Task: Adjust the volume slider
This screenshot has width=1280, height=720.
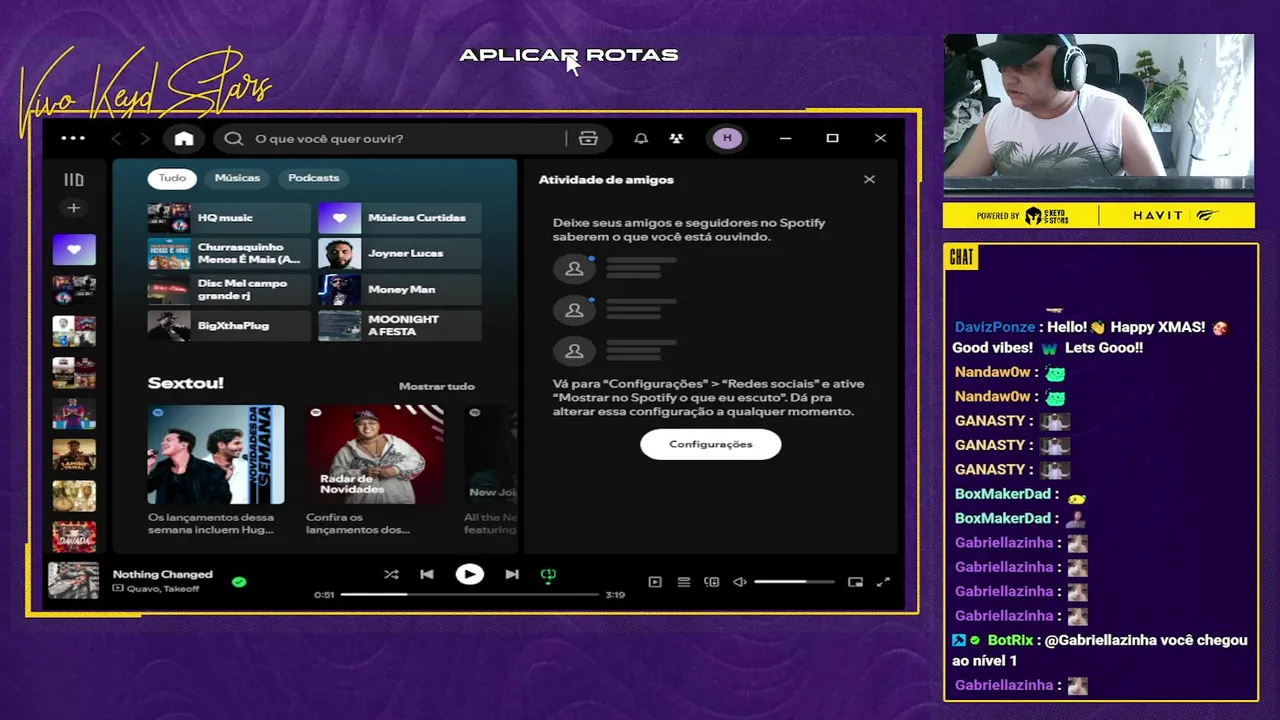Action: click(794, 582)
